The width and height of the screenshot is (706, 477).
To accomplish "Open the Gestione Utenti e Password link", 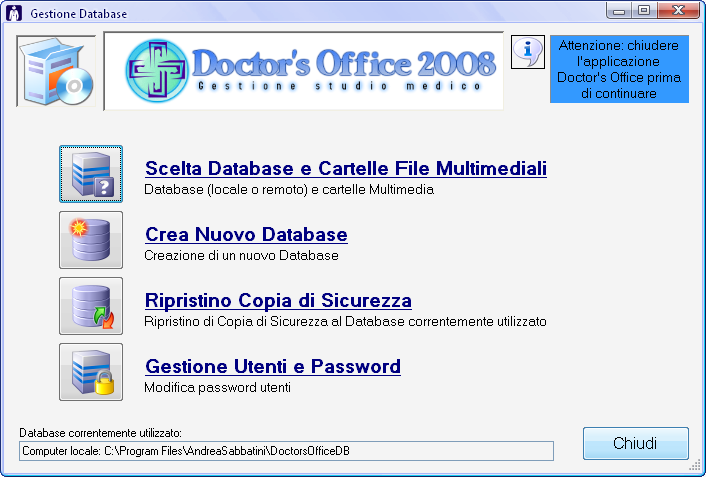I will [x=273, y=366].
